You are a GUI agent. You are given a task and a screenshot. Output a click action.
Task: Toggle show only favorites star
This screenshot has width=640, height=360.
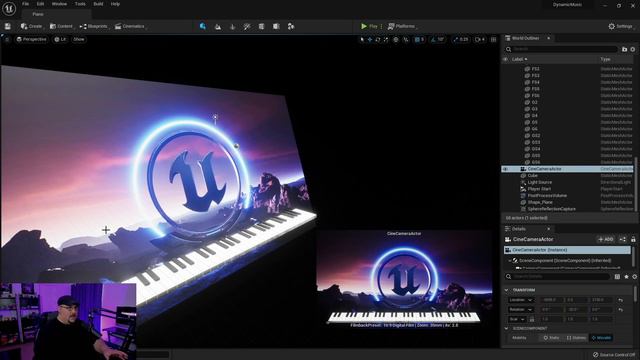(626, 277)
